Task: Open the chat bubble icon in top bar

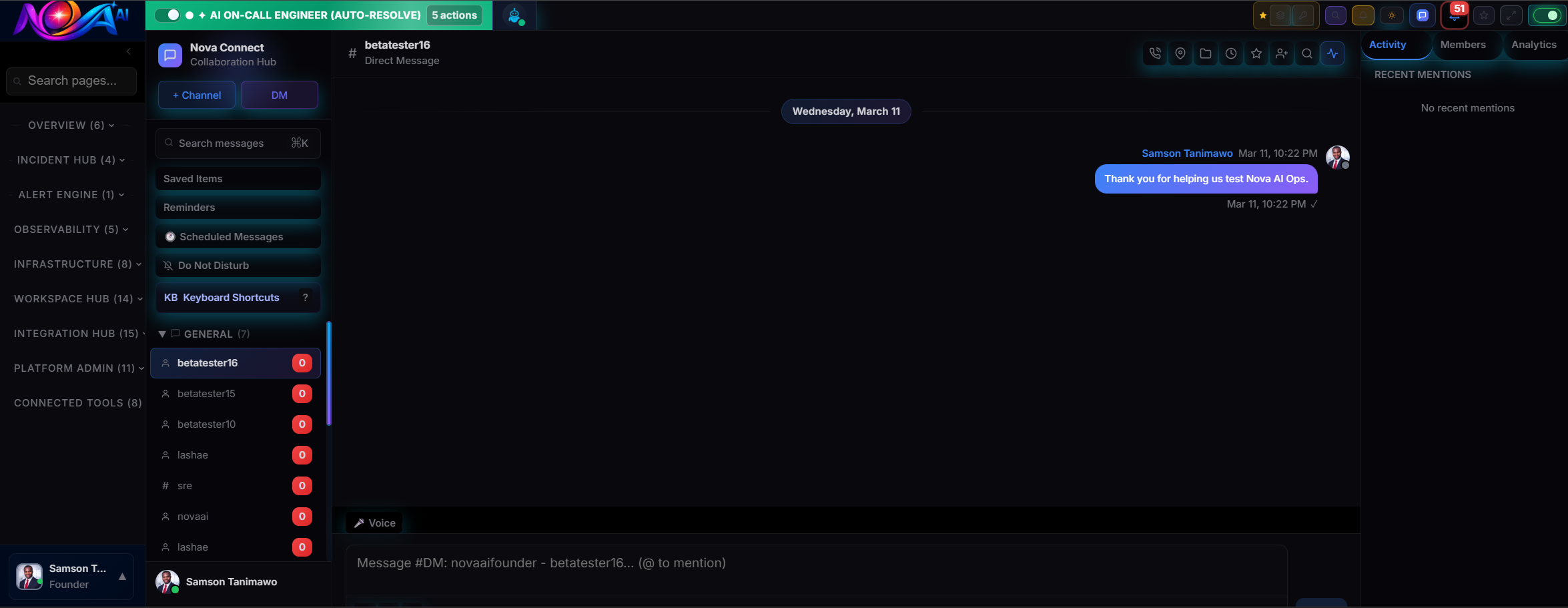Action: coord(1423,15)
